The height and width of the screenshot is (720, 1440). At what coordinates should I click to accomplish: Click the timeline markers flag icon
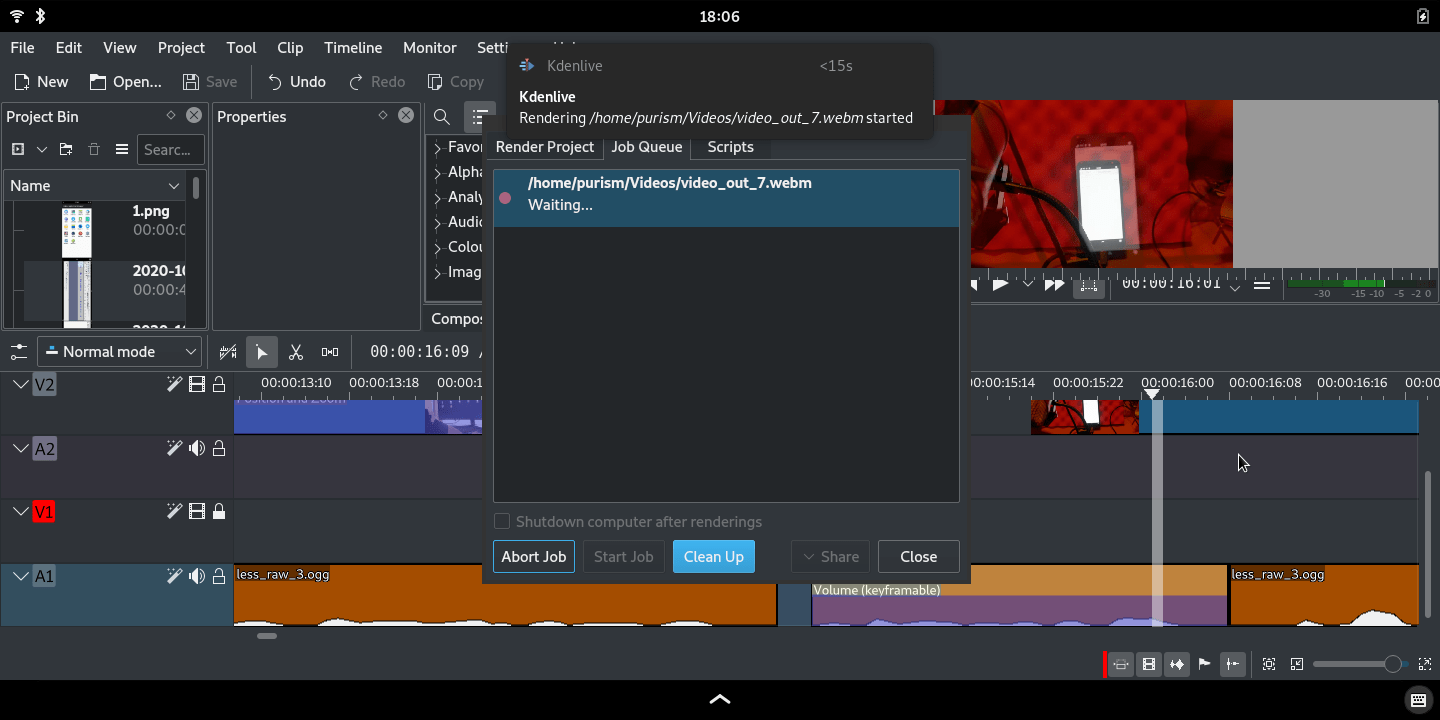(x=1205, y=664)
